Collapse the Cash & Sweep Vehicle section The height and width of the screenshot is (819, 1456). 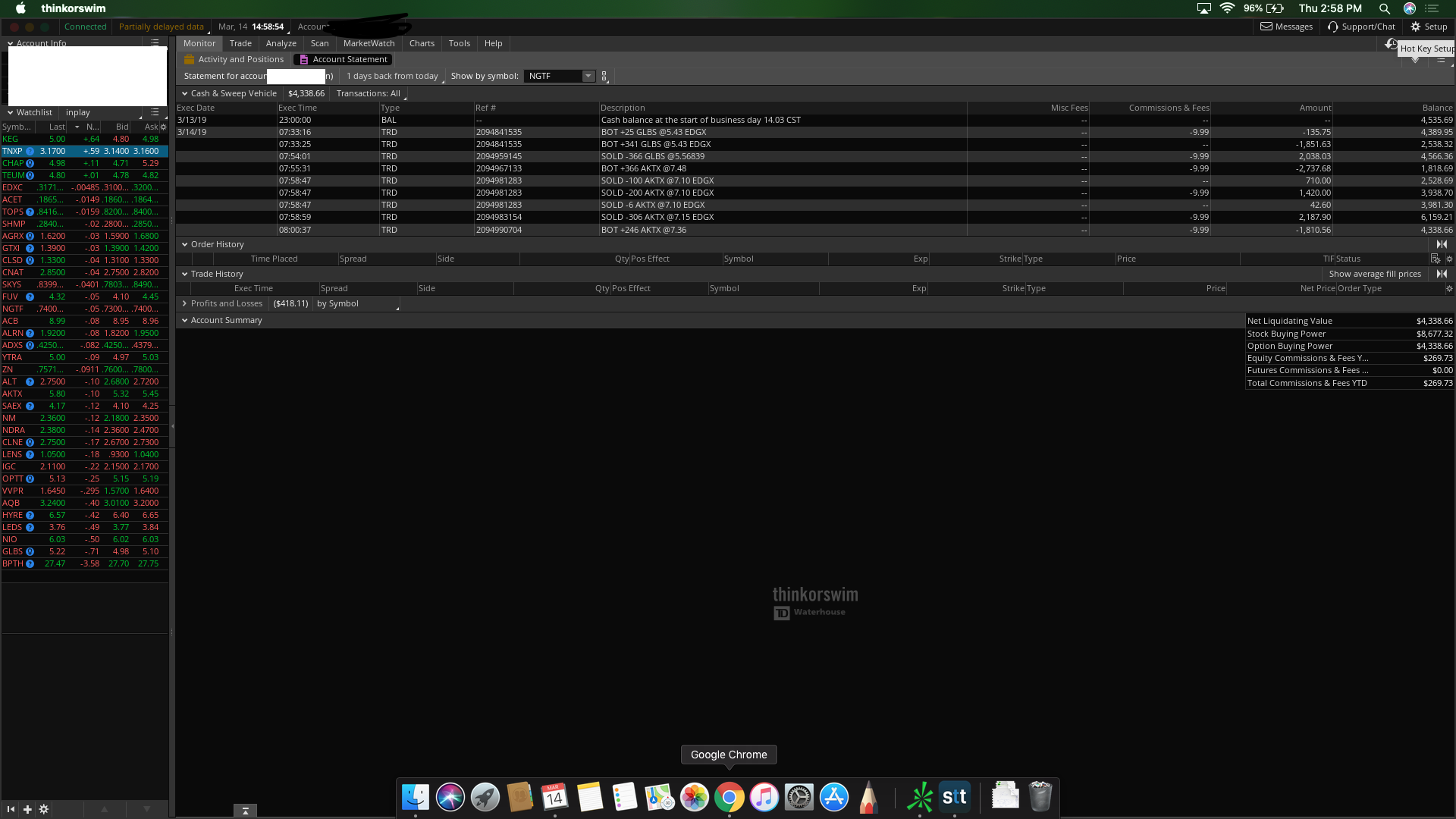[184, 93]
